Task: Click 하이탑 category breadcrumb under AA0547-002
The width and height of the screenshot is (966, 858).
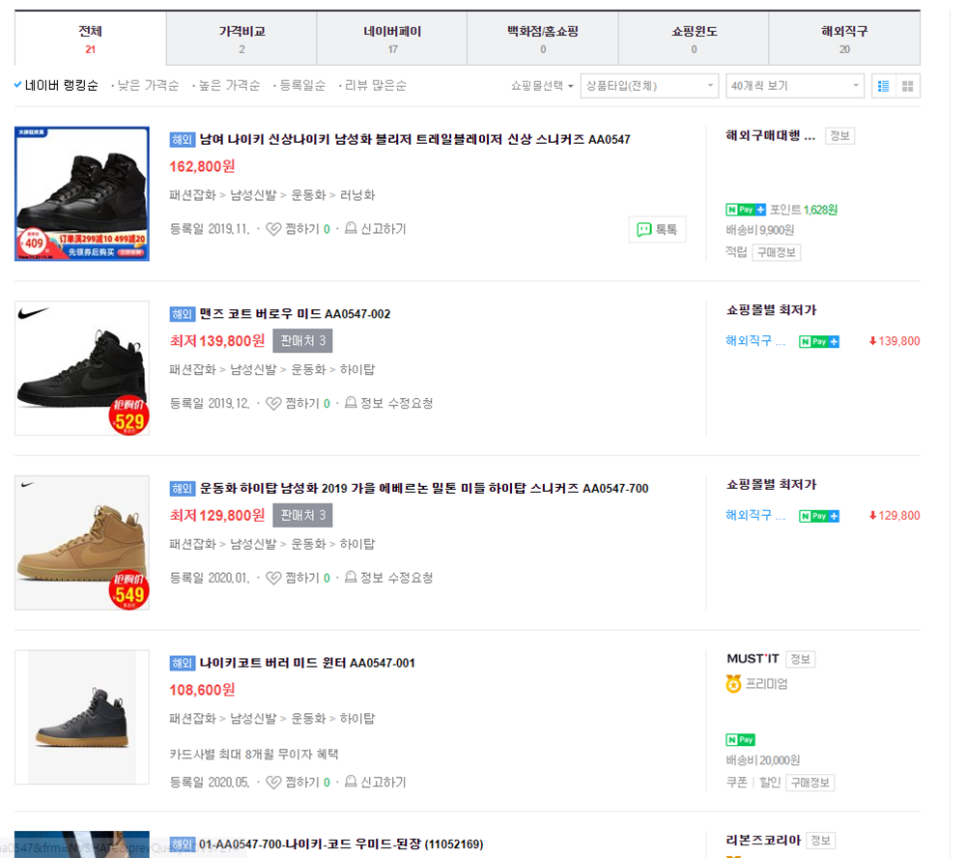Action: point(357,370)
